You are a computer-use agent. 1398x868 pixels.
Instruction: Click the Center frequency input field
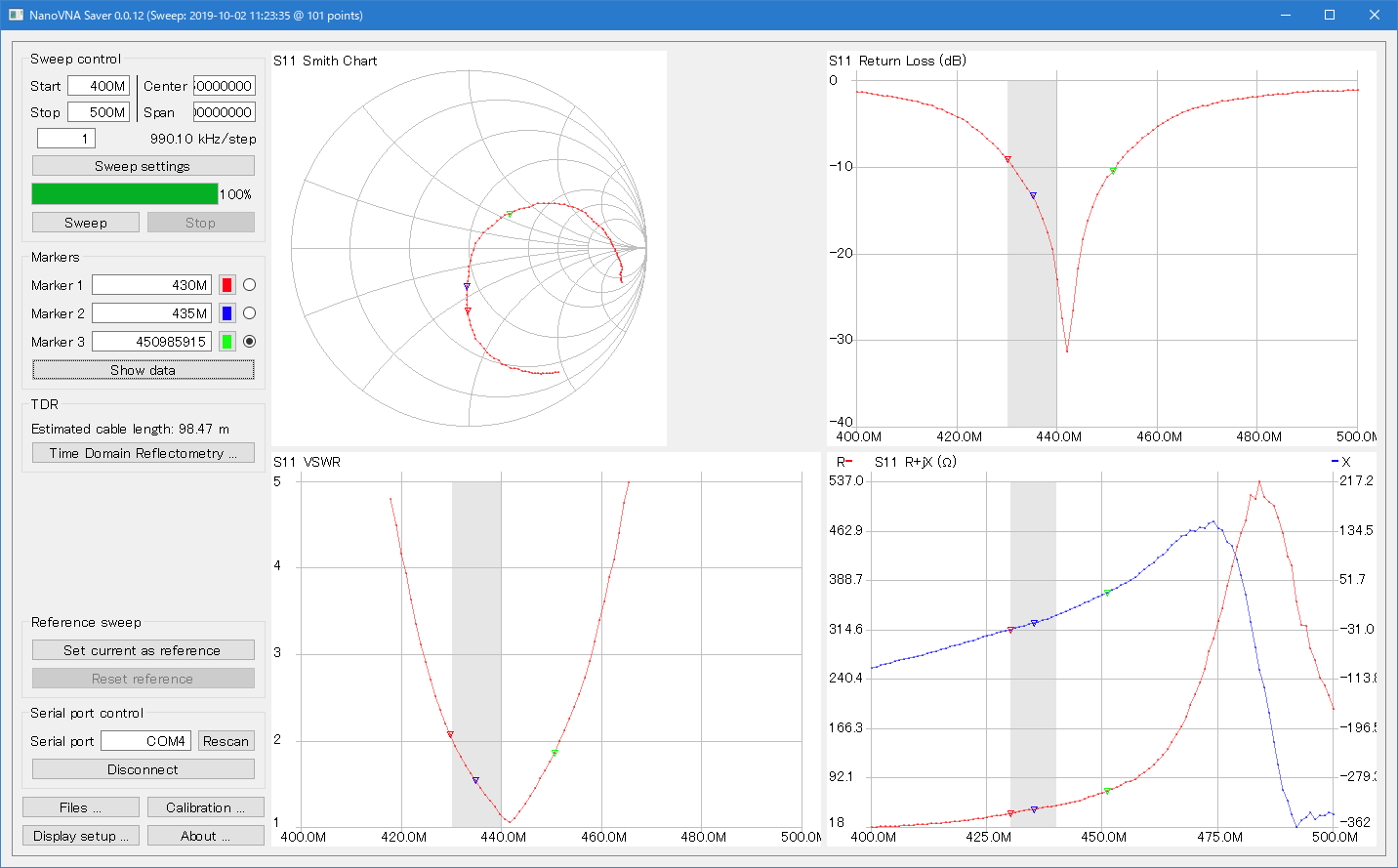click(225, 86)
